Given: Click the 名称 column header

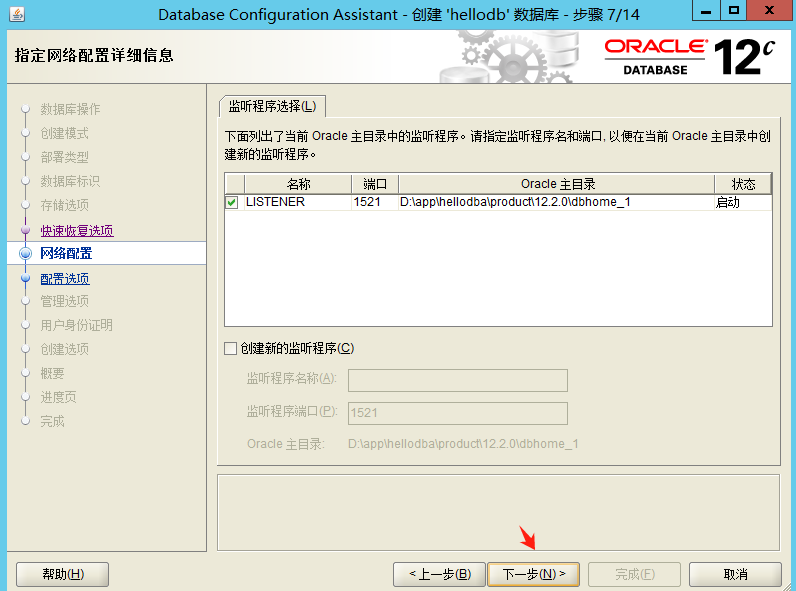Looking at the screenshot, I should click(x=298, y=184).
